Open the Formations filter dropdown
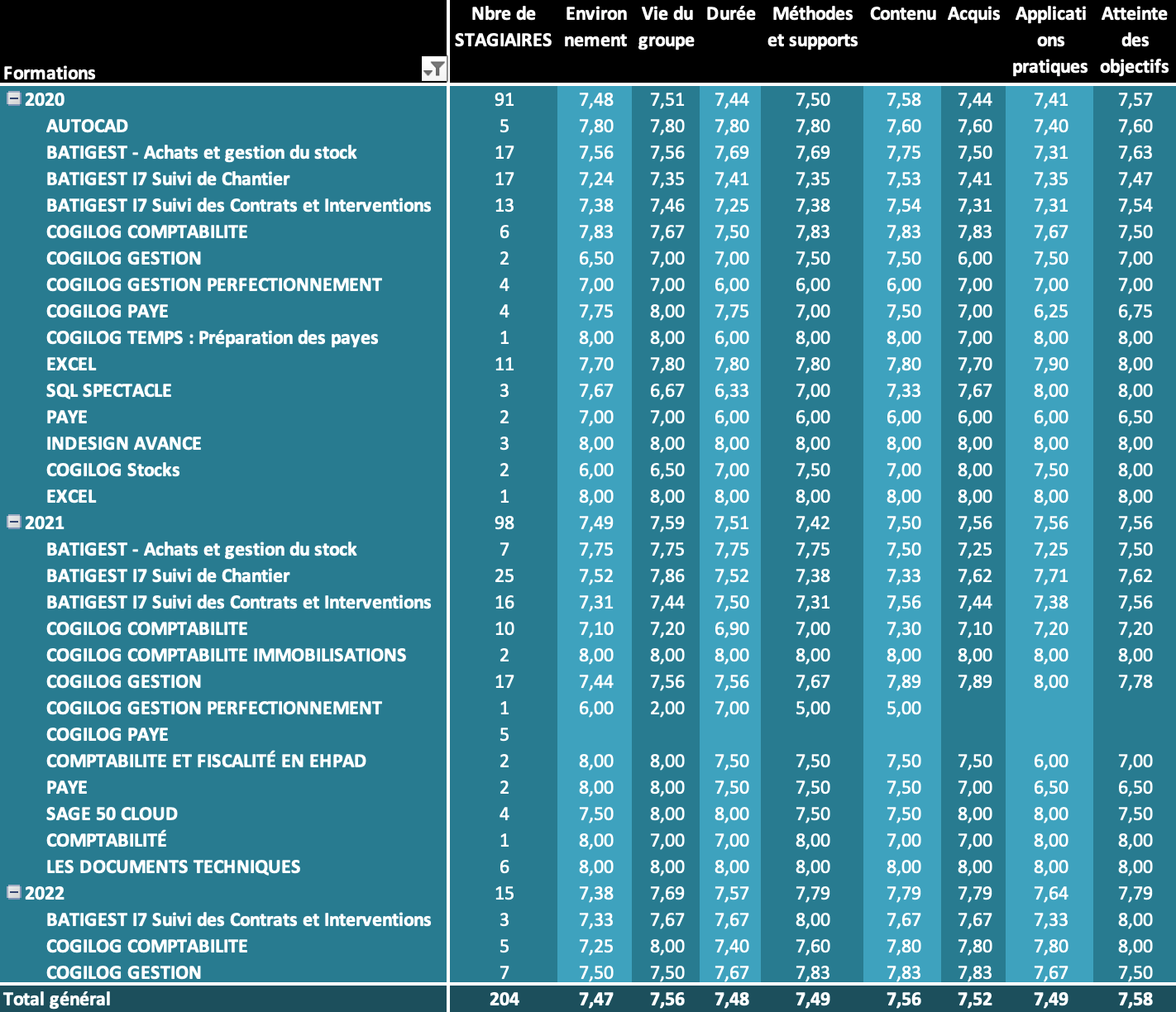This screenshot has width=1176, height=1012. (433, 69)
